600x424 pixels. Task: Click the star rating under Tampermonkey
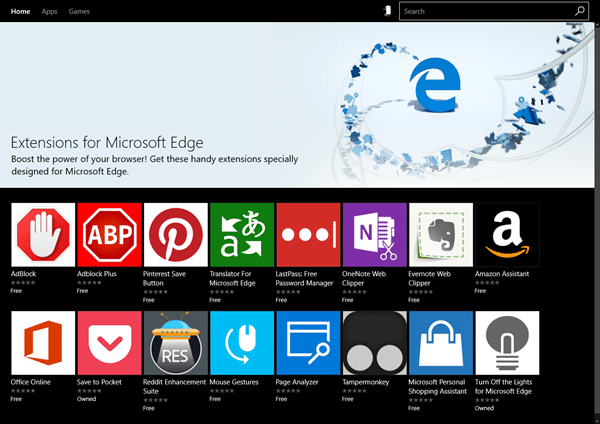click(x=354, y=391)
